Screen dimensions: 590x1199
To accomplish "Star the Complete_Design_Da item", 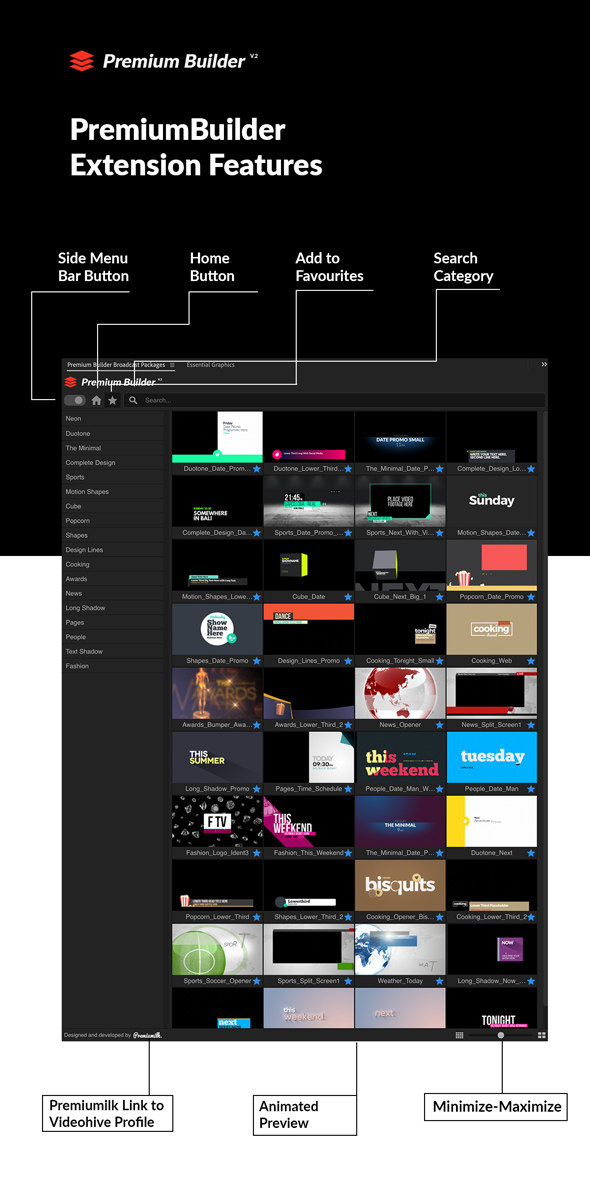I will pos(257,533).
